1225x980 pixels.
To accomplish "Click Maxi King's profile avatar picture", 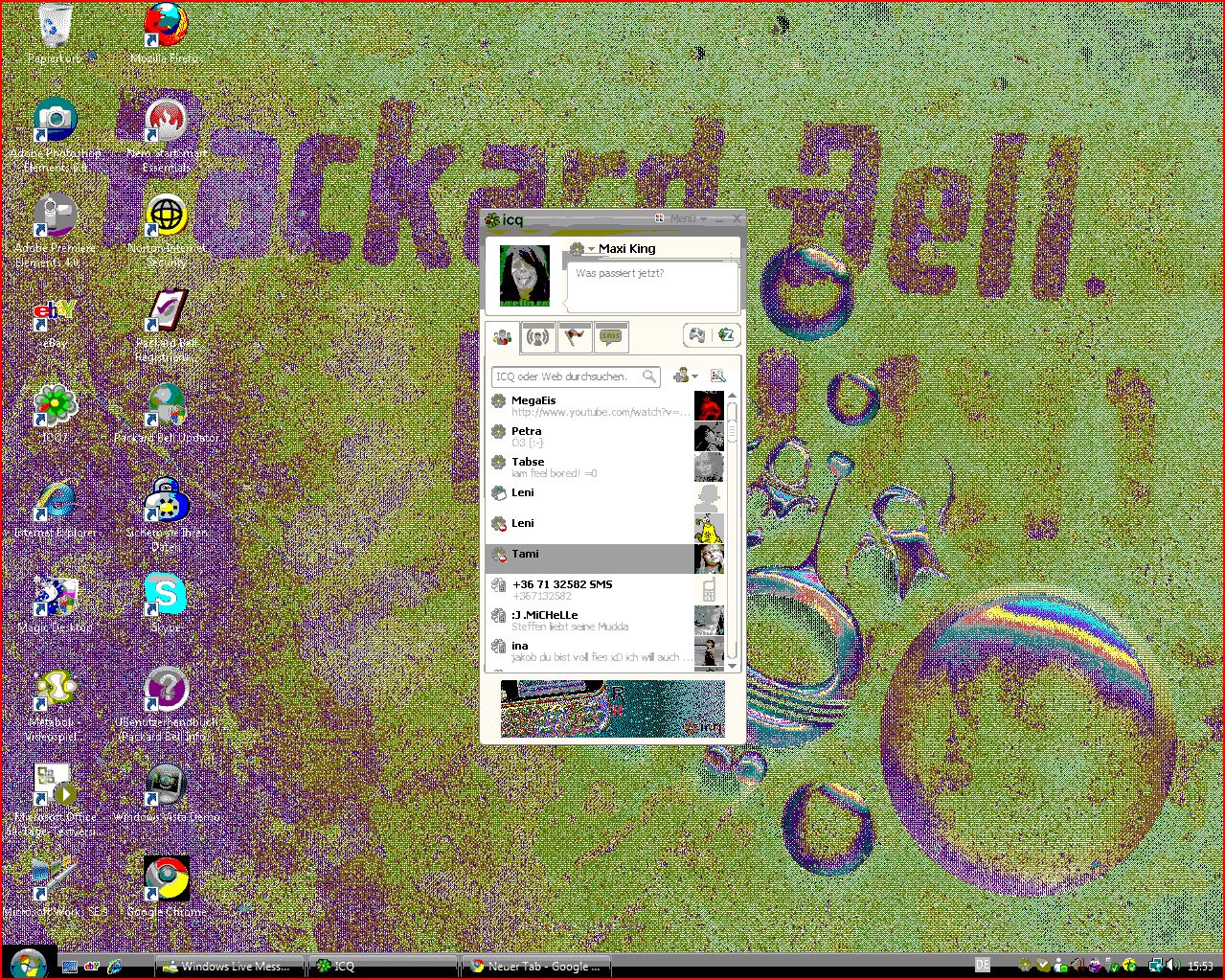I will (525, 275).
